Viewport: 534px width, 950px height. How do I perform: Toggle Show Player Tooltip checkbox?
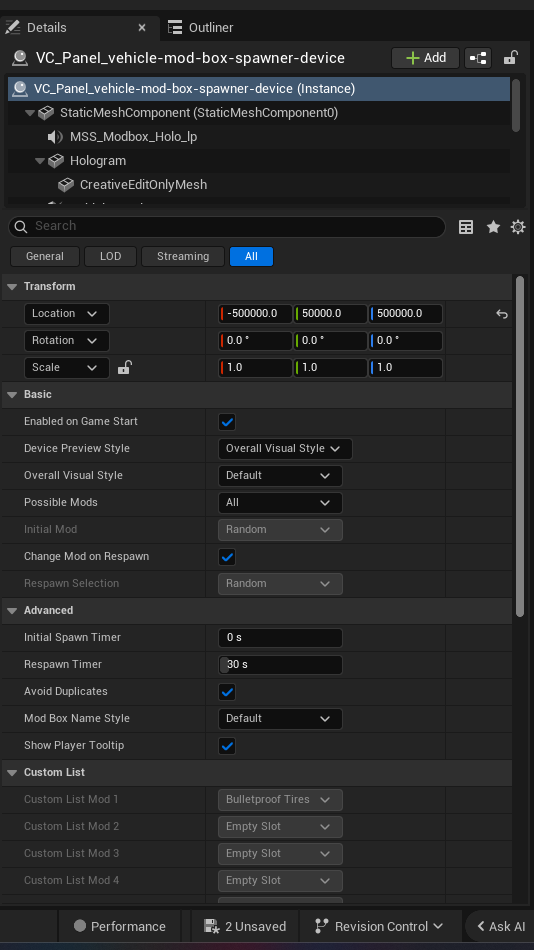(227, 746)
